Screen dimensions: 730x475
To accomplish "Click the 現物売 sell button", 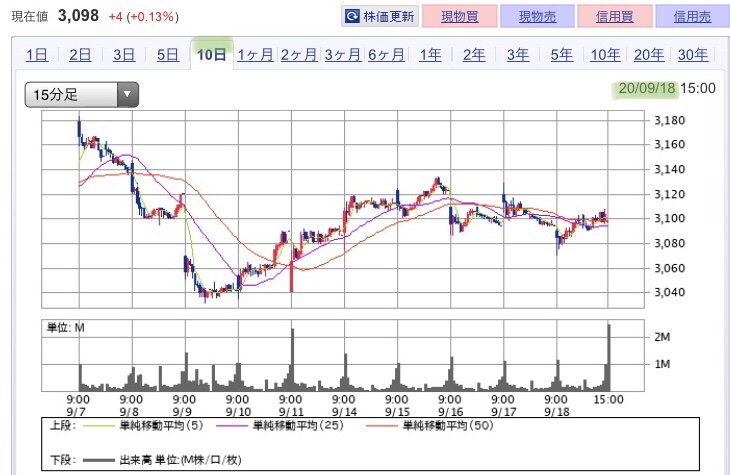I will 537,16.
